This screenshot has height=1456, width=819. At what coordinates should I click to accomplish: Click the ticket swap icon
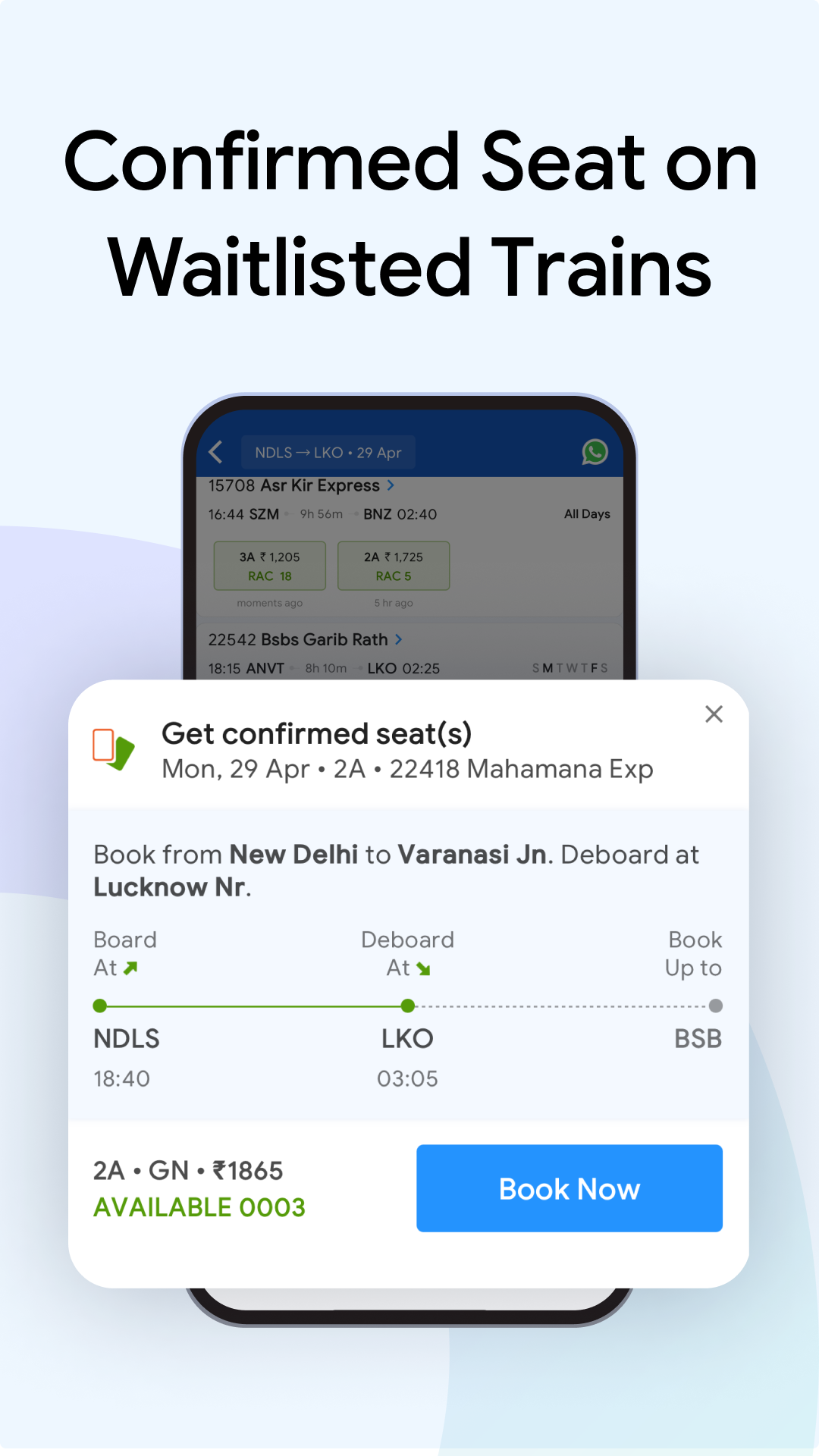pyautogui.click(x=114, y=749)
